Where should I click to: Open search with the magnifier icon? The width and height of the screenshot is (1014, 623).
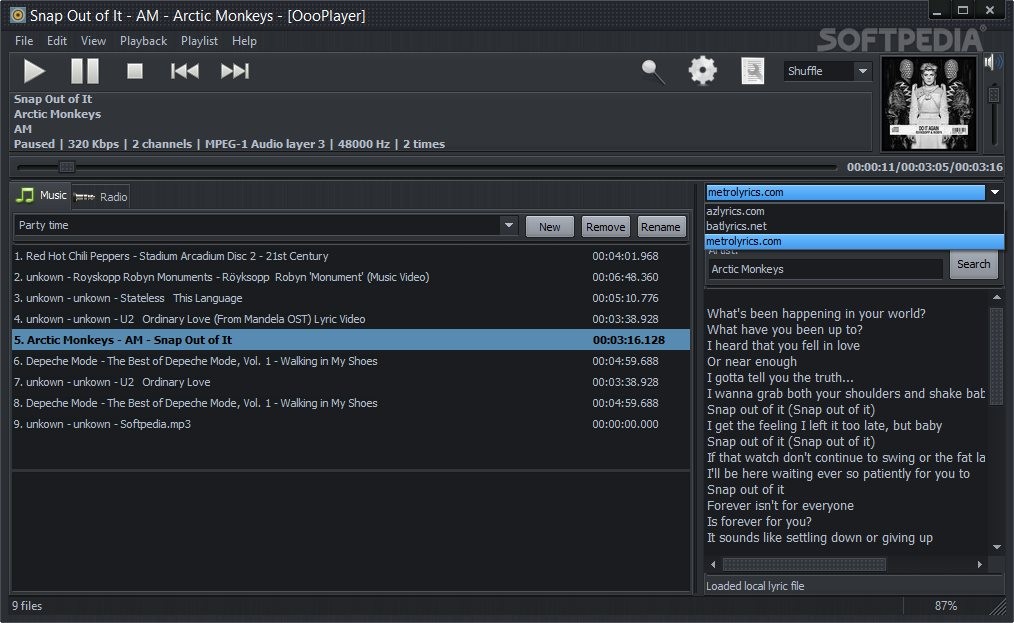(653, 71)
